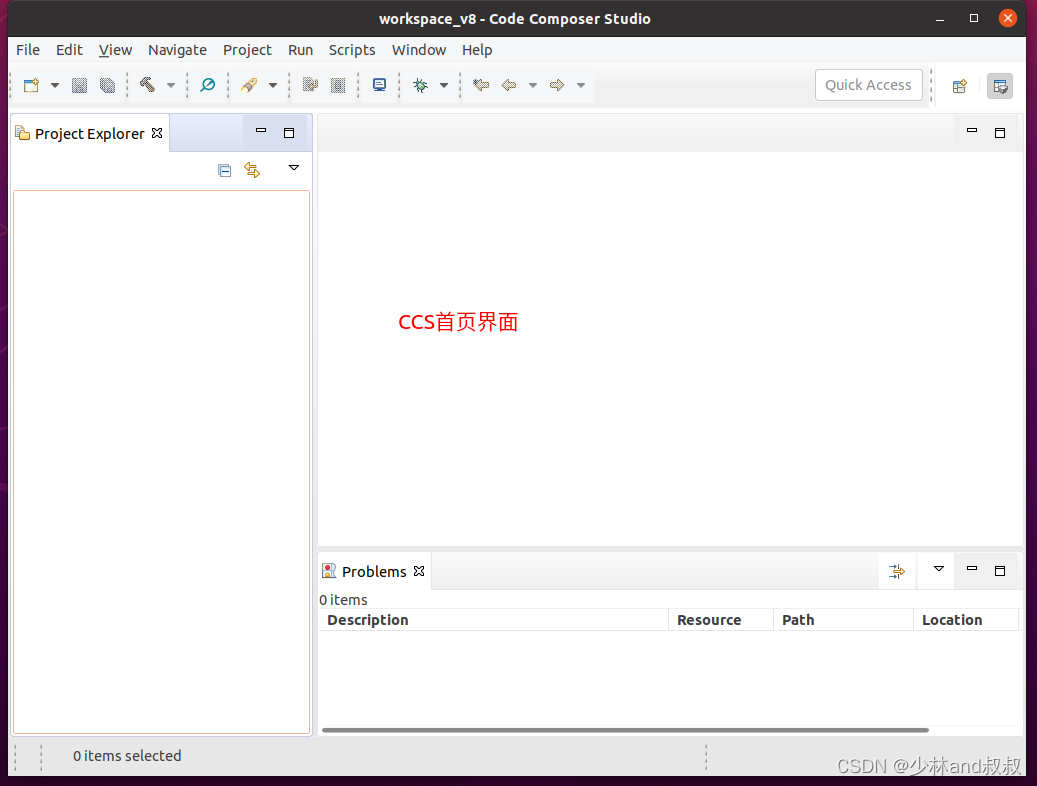
Task: Open the Project menu
Action: tap(247, 50)
